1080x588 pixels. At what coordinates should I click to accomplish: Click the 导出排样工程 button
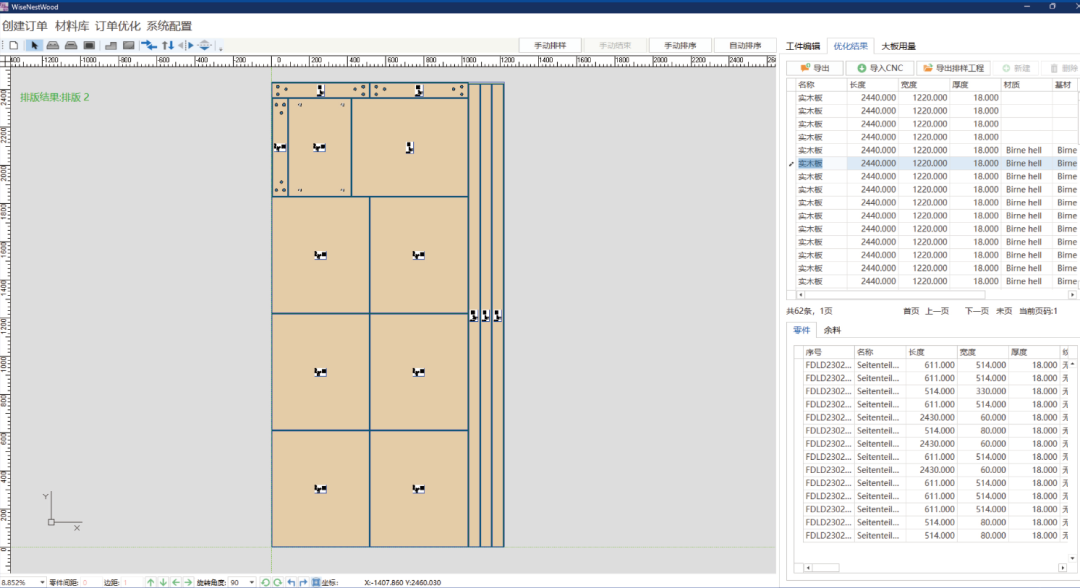tap(955, 68)
